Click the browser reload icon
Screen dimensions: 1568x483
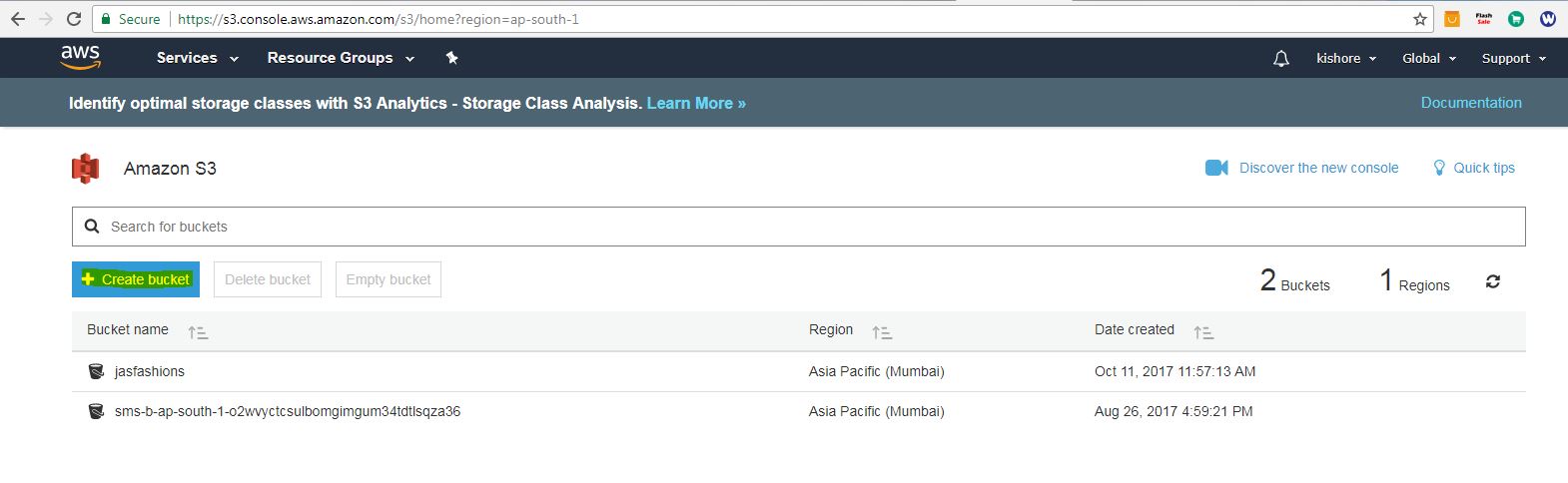[x=74, y=19]
